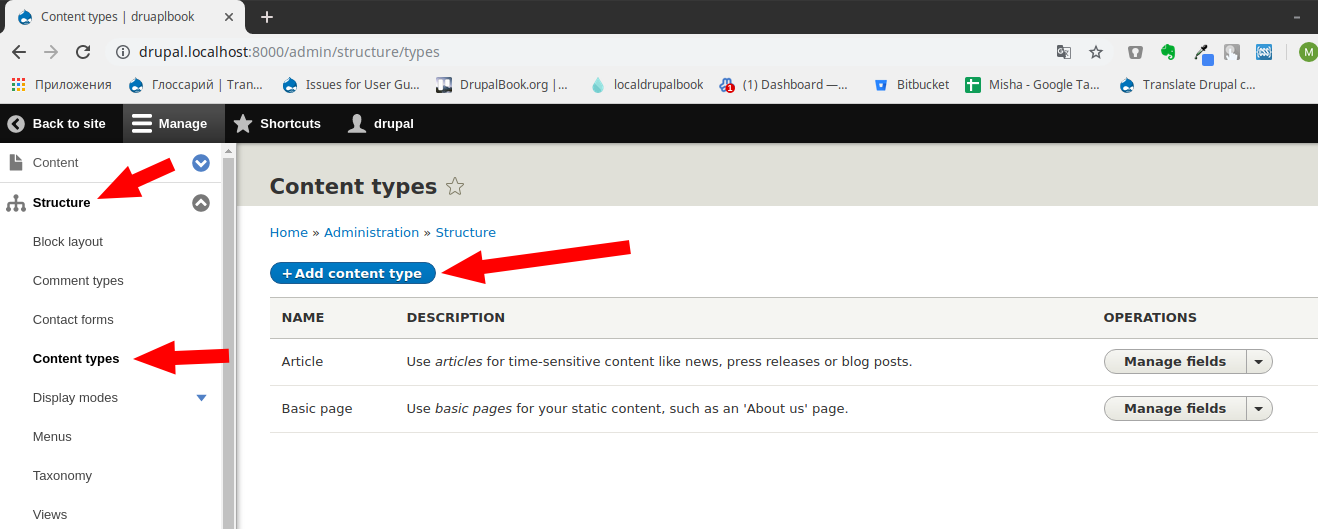Image resolution: width=1318 pixels, height=529 pixels.
Task: Open the Evernote extension icon
Action: [1168, 52]
